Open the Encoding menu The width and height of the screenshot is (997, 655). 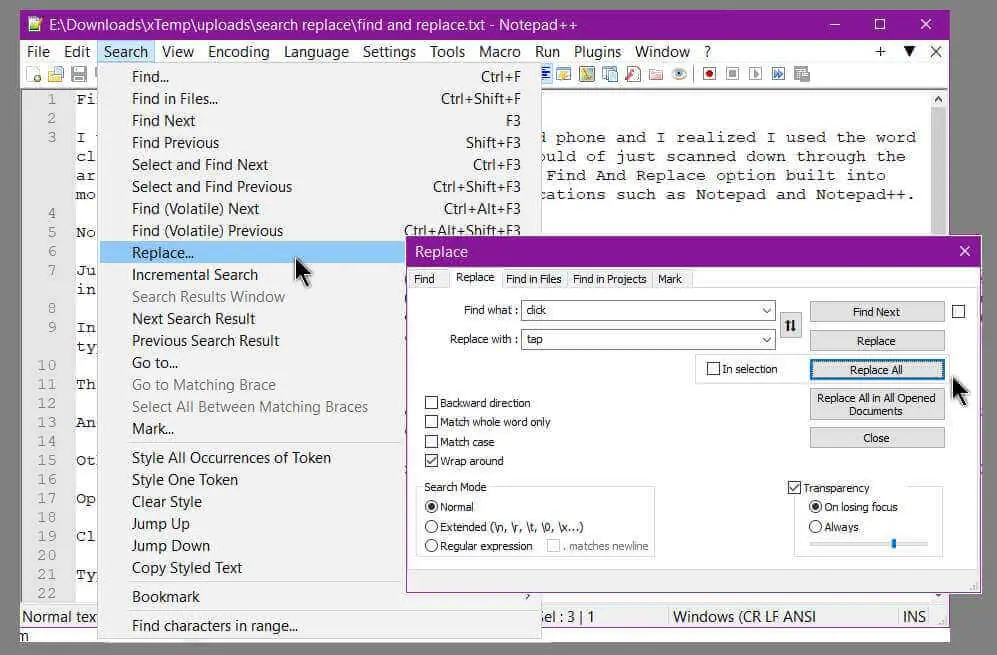click(x=238, y=52)
